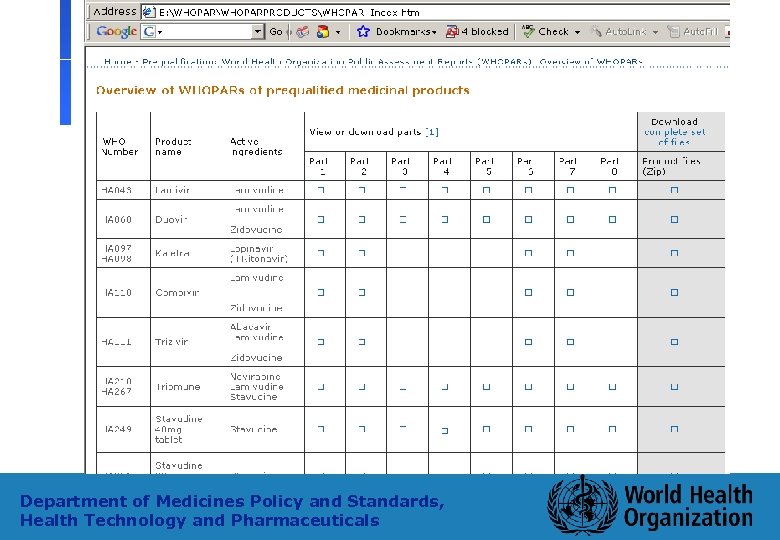Click the 'Stavudine 40mg tablet' product name
Image resolution: width=780 pixels, height=540 pixels.
pyautogui.click(x=179, y=429)
